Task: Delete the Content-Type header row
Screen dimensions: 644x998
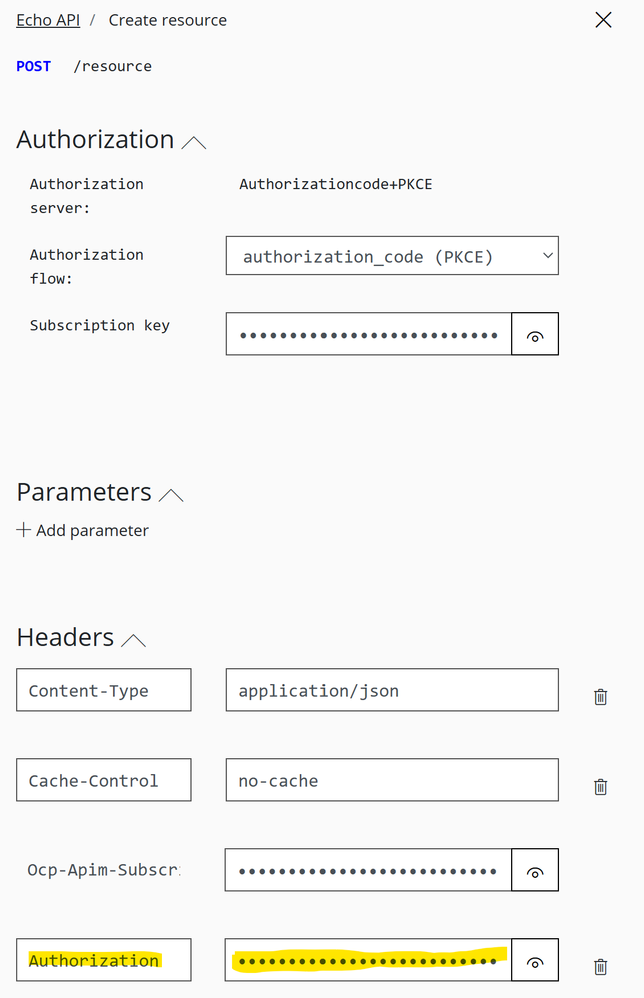Action: [600, 697]
